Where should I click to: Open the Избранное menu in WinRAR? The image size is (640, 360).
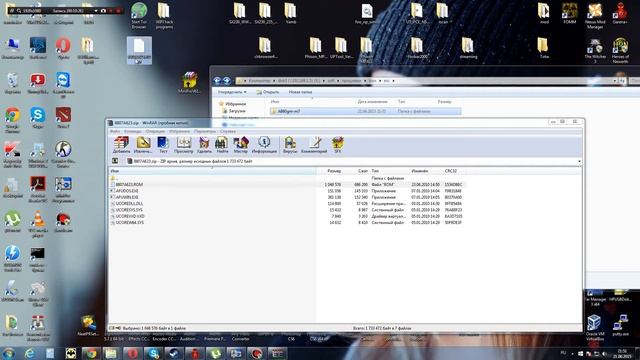[x=180, y=131]
